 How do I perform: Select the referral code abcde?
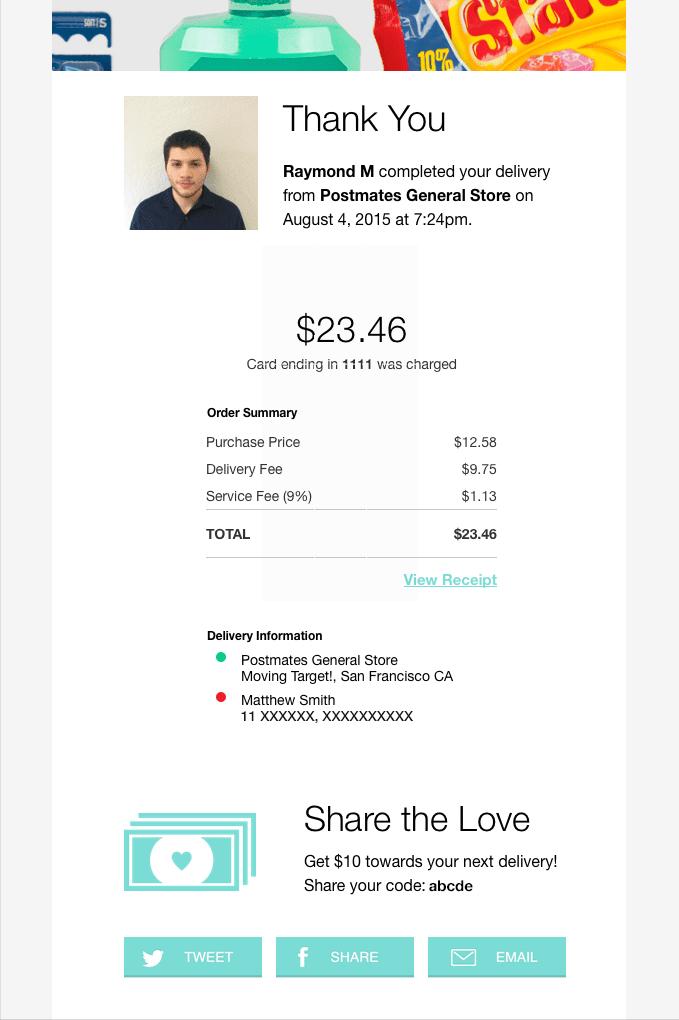pyautogui.click(x=450, y=886)
